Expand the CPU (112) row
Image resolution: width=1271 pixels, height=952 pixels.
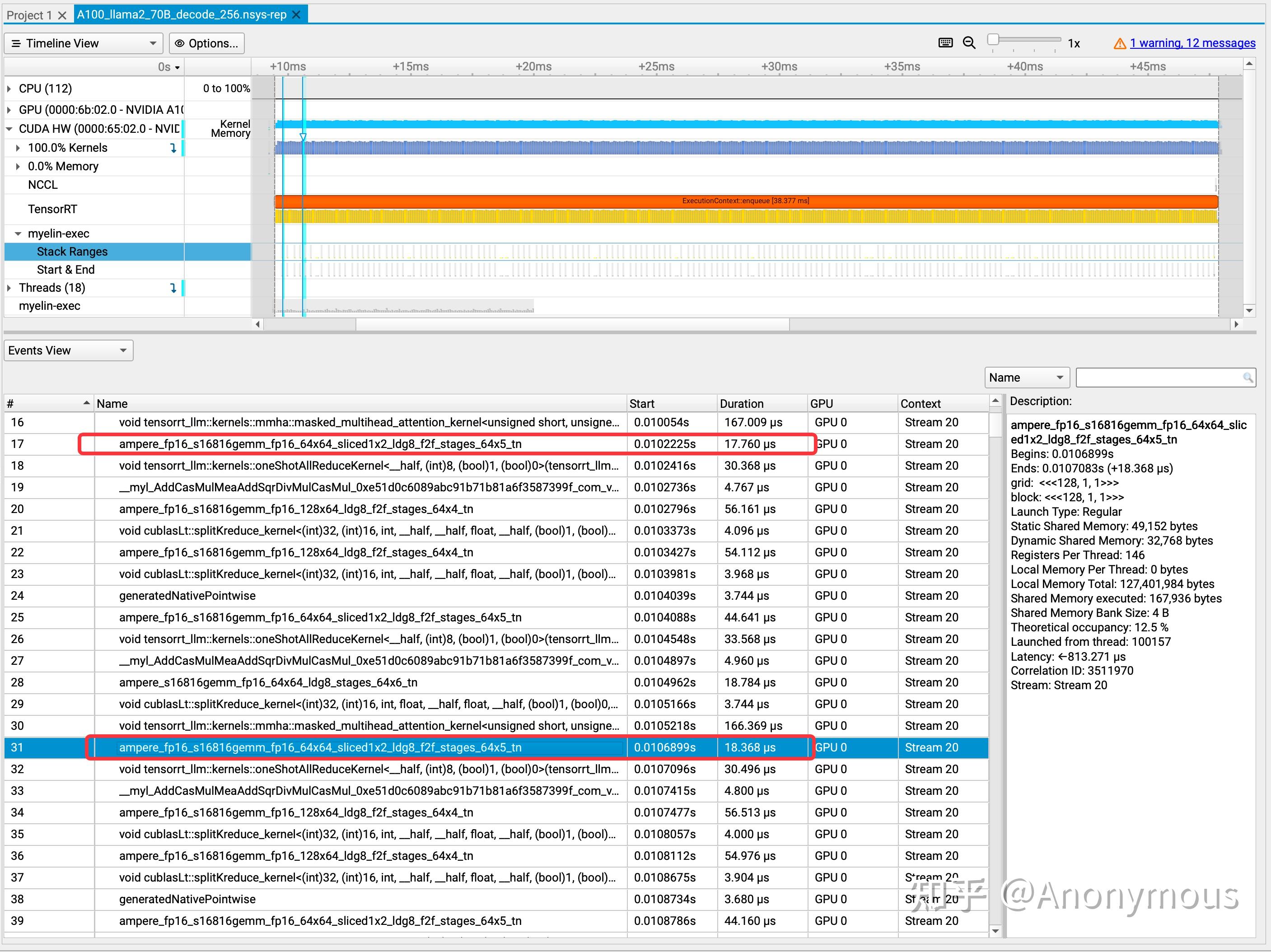coord(9,89)
